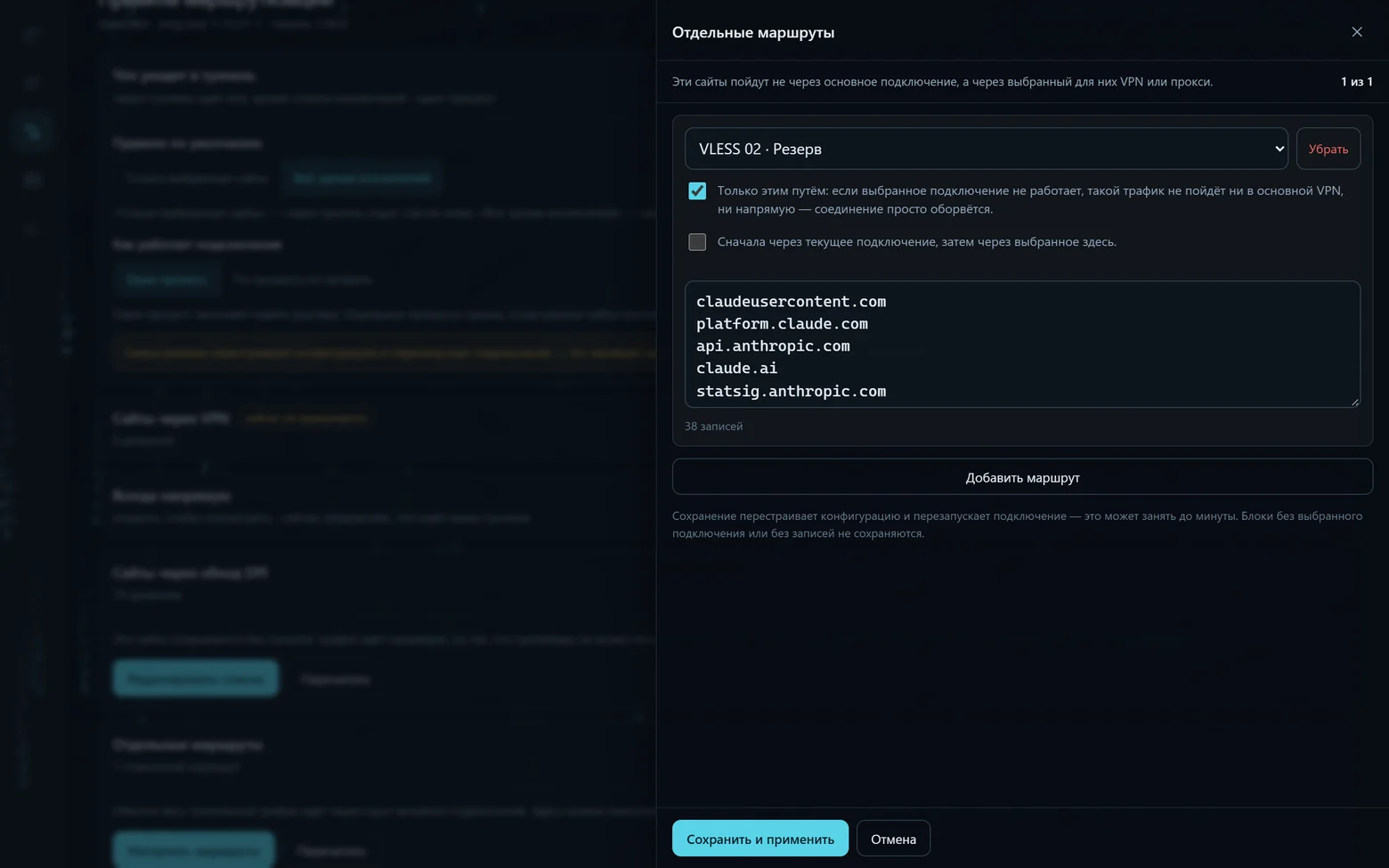Click the Убрать button
Screen dimensions: 1389x868
point(1328,149)
